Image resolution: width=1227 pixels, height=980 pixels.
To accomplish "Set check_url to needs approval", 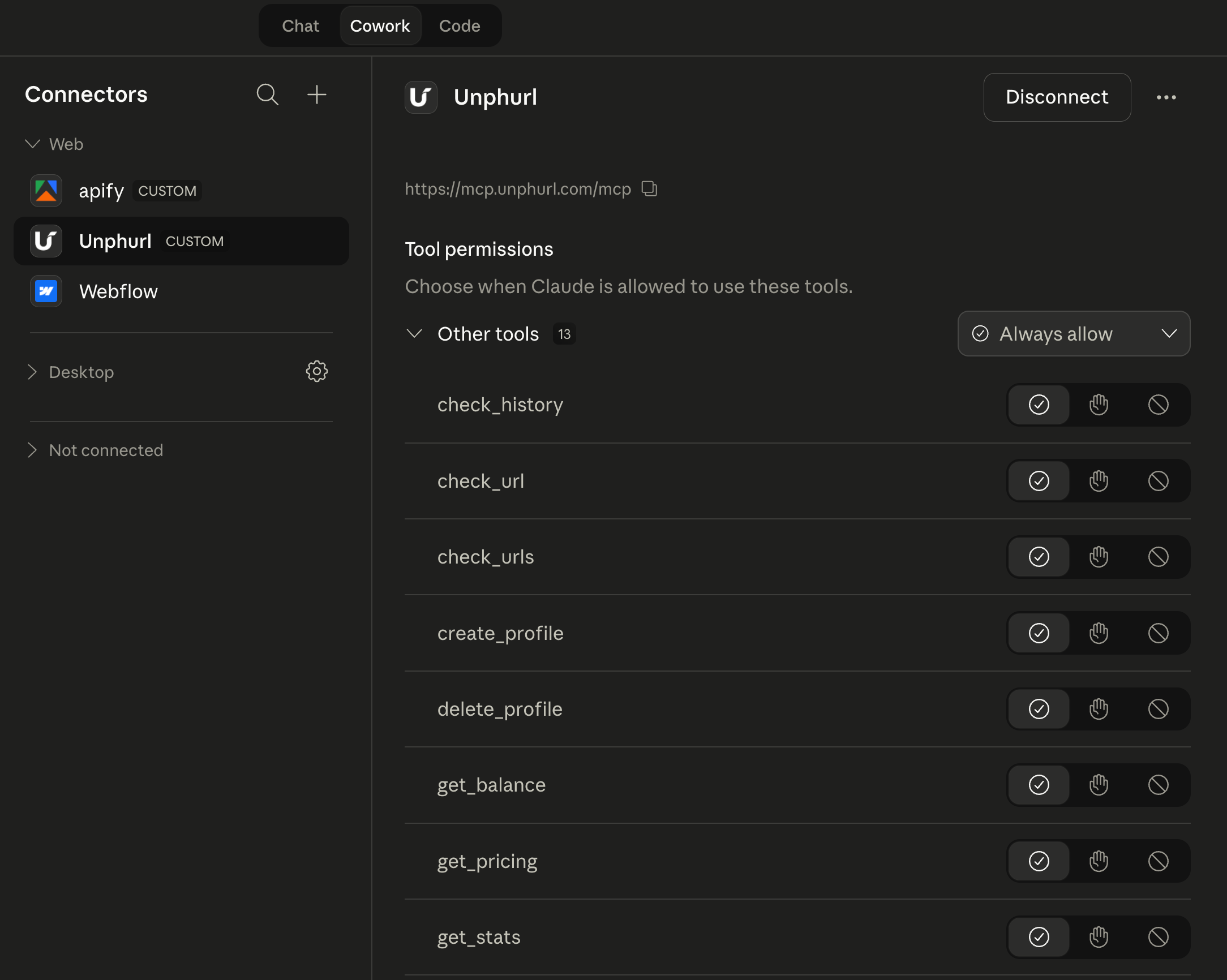I will 1099,481.
